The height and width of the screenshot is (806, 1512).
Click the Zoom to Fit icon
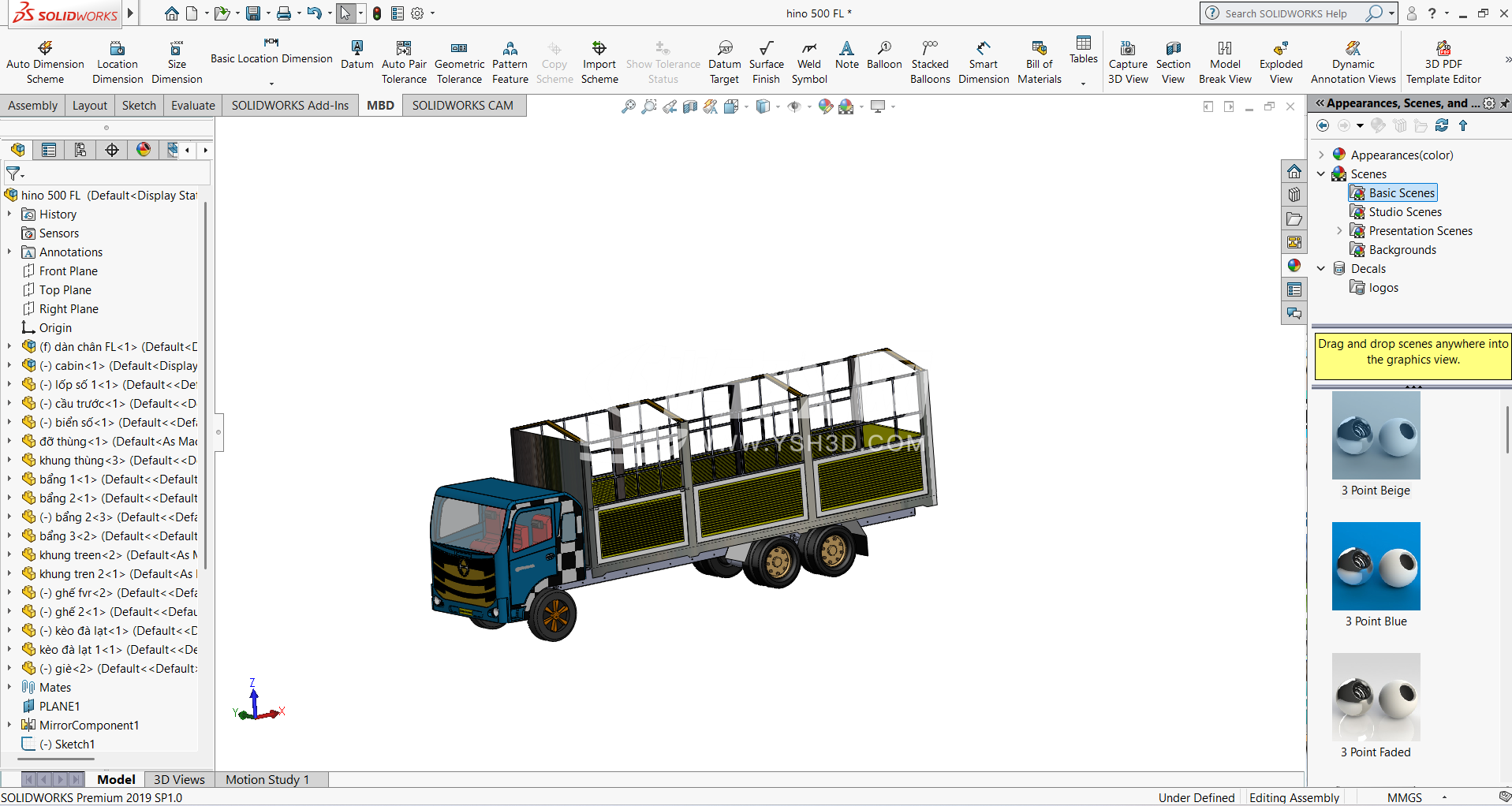(628, 106)
